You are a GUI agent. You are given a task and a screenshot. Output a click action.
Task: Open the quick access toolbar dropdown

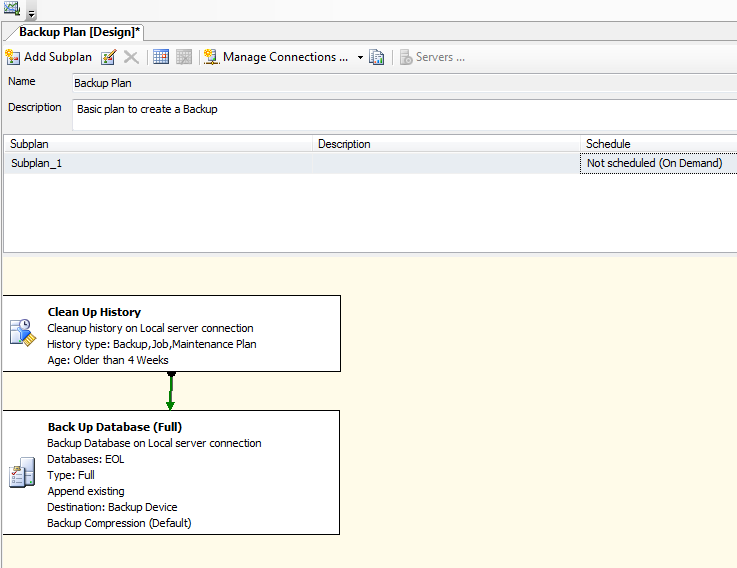coord(31,14)
